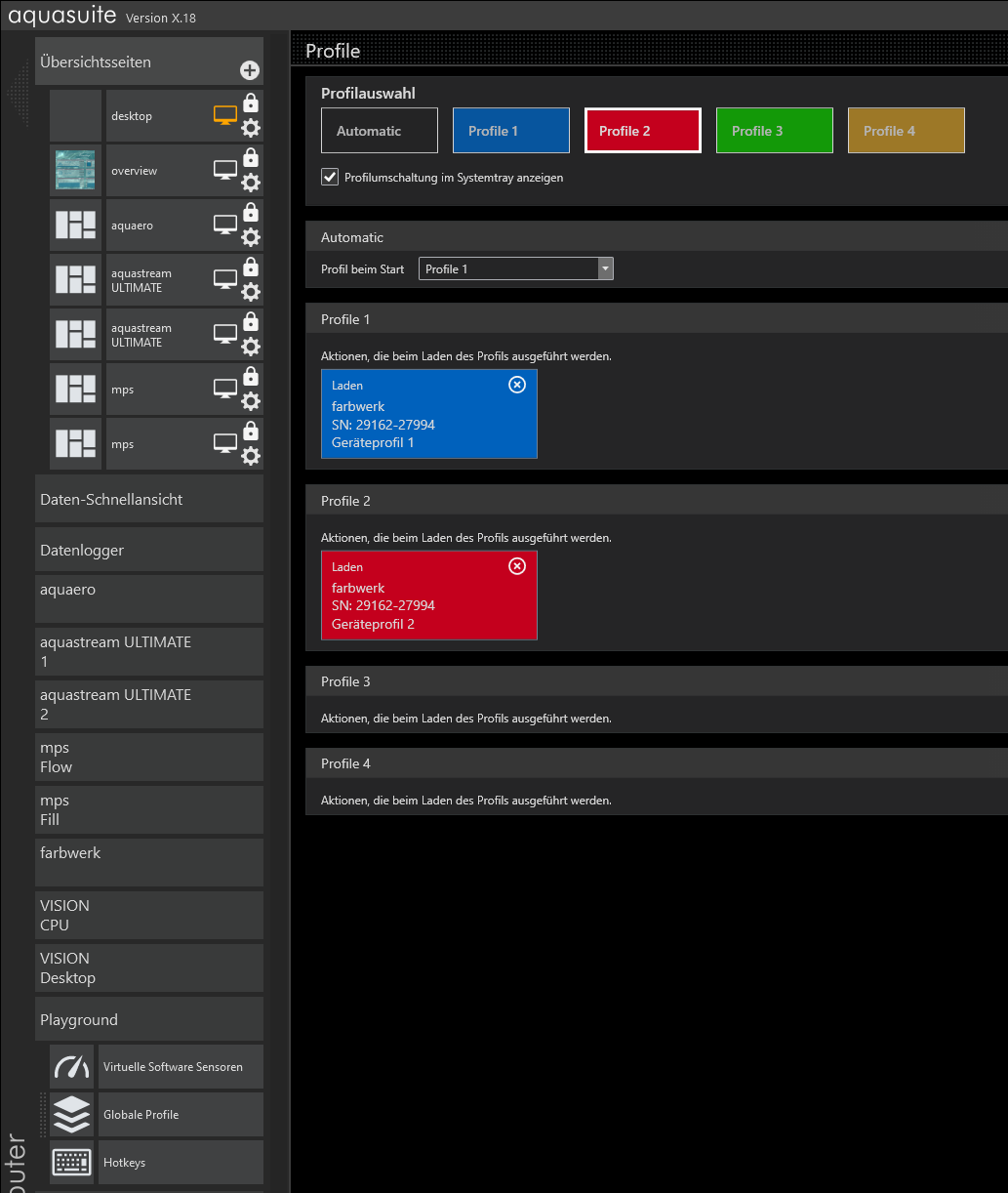The width and height of the screenshot is (1008, 1193).
Task: Expand the Daten-Schnellansicht section
Action: pyautogui.click(x=149, y=499)
